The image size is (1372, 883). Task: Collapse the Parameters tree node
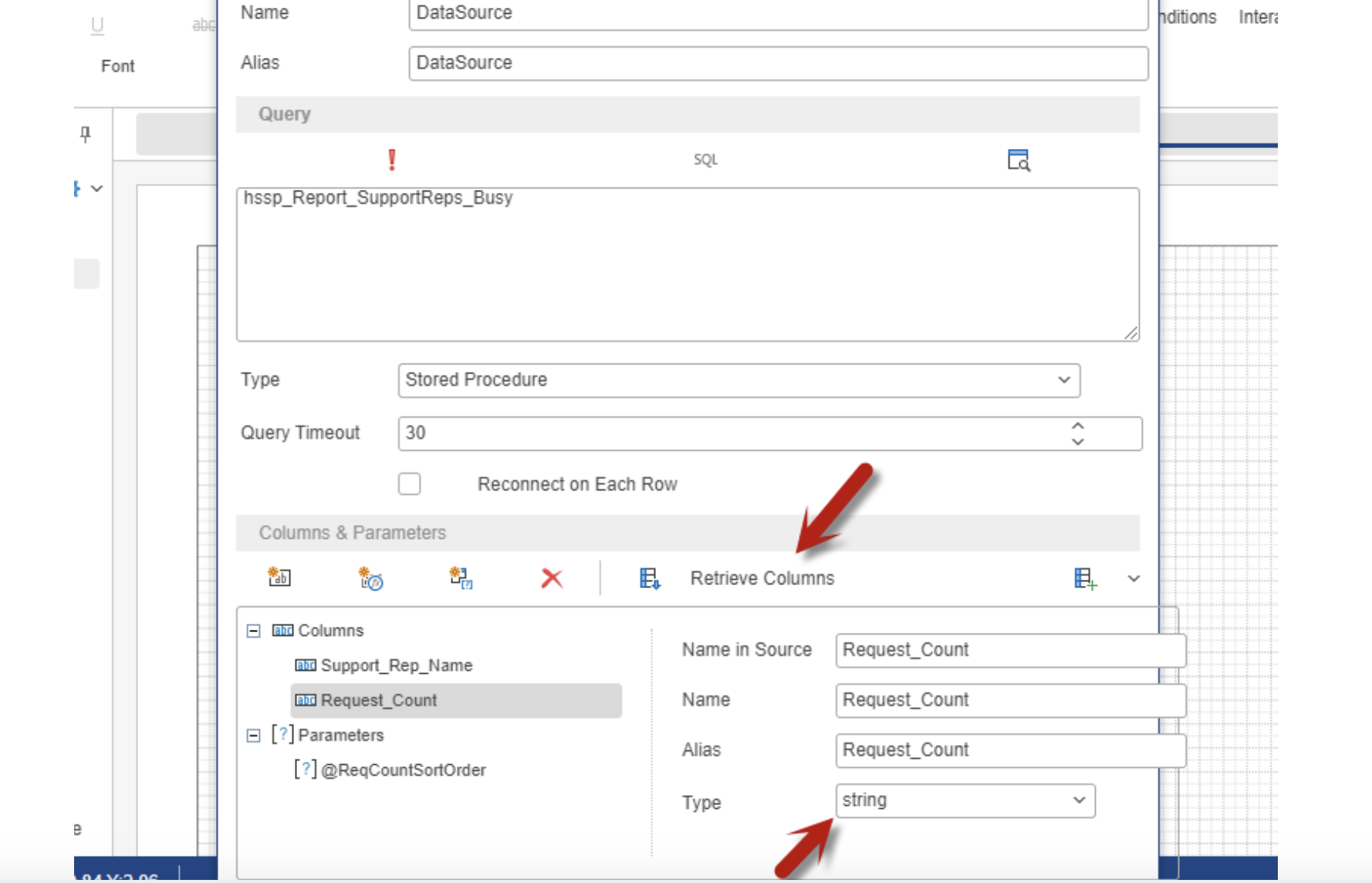[x=253, y=736]
